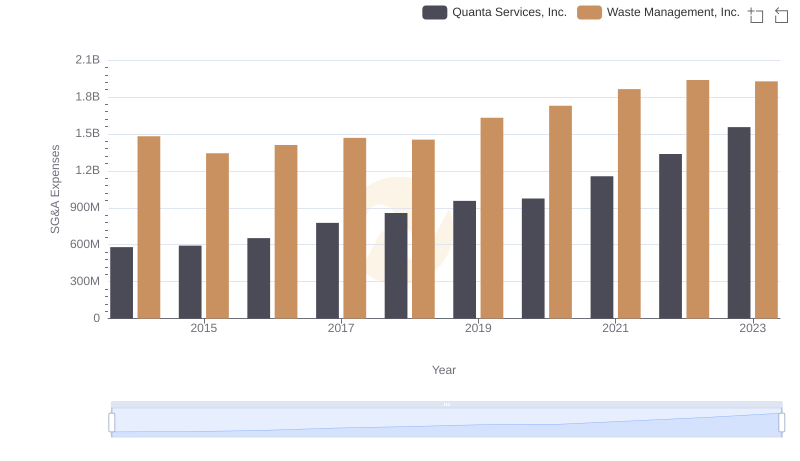Click the 2021 Quanta Services dark bar
Screen dimensions: 800x461
click(x=602, y=247)
